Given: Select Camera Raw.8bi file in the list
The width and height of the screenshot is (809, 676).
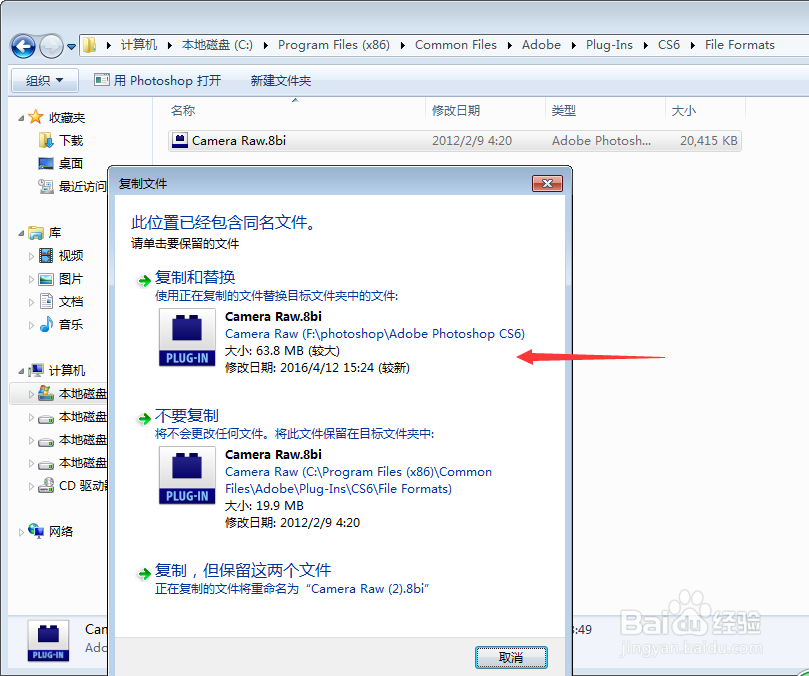Looking at the screenshot, I should coord(455,140).
